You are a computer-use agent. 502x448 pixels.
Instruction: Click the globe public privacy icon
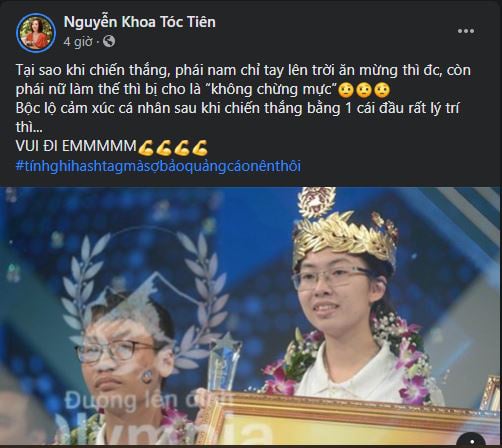click(x=109, y=41)
